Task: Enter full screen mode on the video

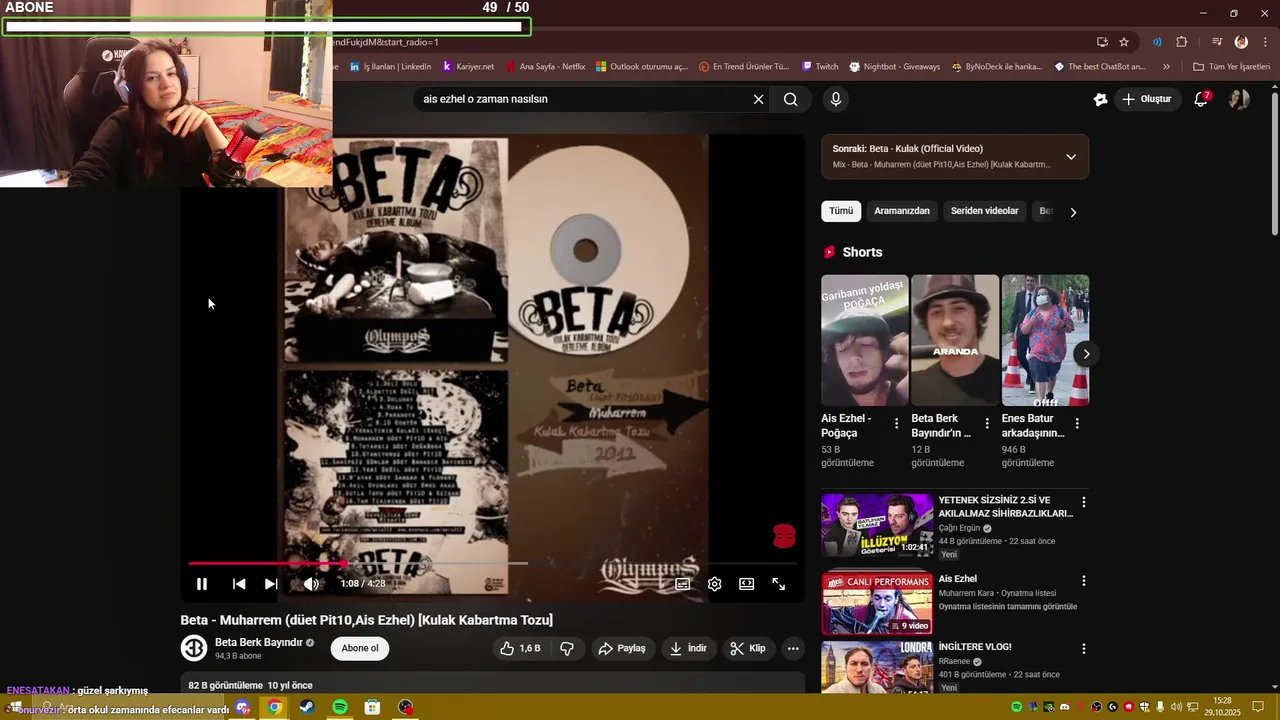Action: pyautogui.click(x=779, y=584)
